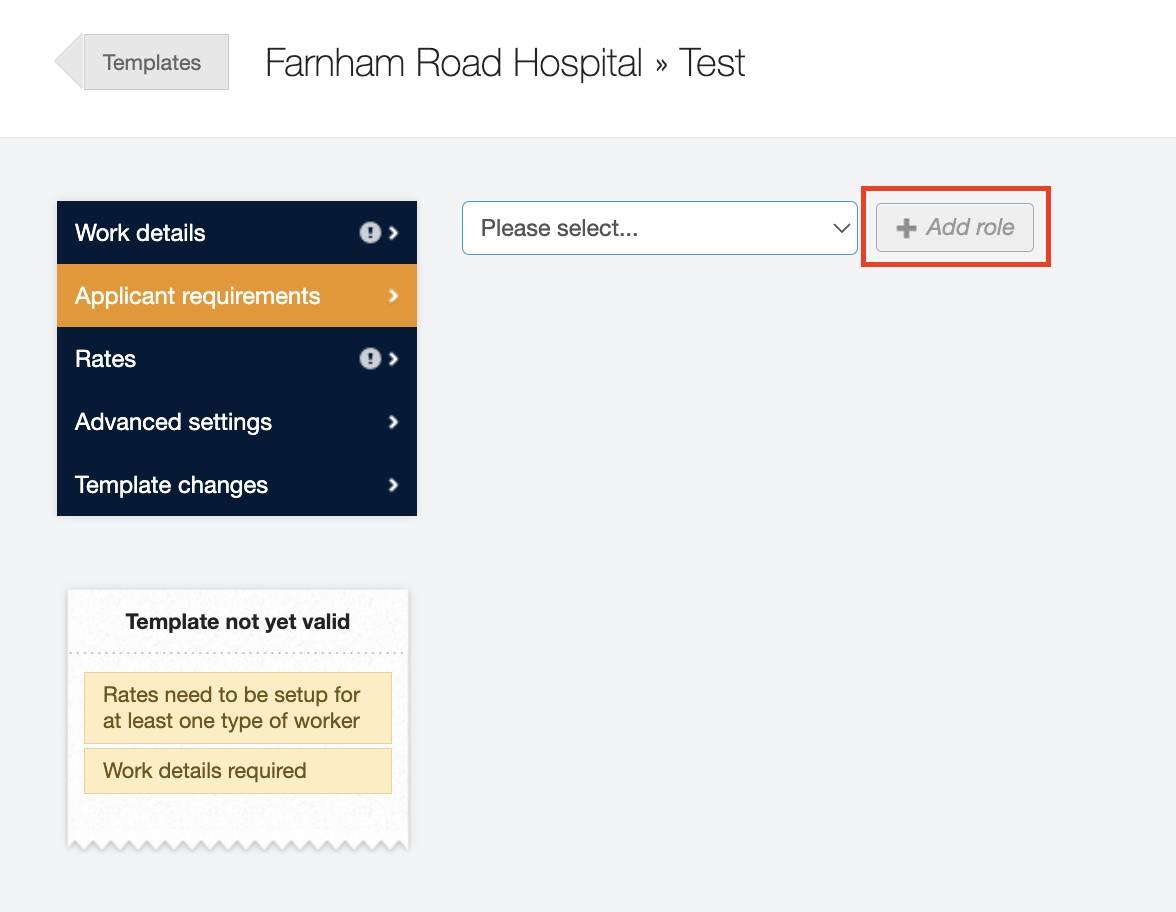Navigate to Template changes
This screenshot has height=912, width=1176.
[172, 485]
